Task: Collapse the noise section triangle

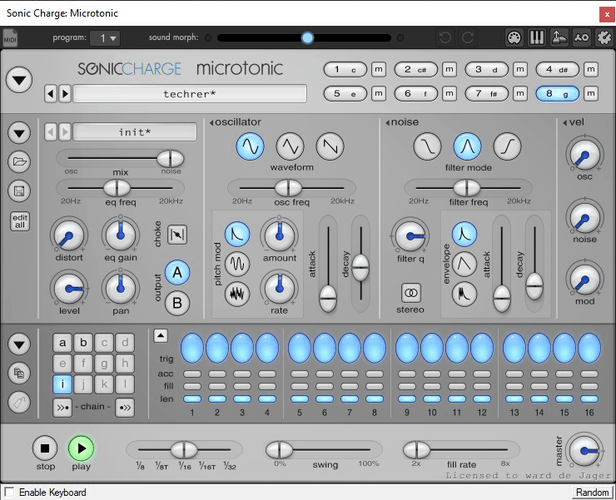Action: coord(387,123)
